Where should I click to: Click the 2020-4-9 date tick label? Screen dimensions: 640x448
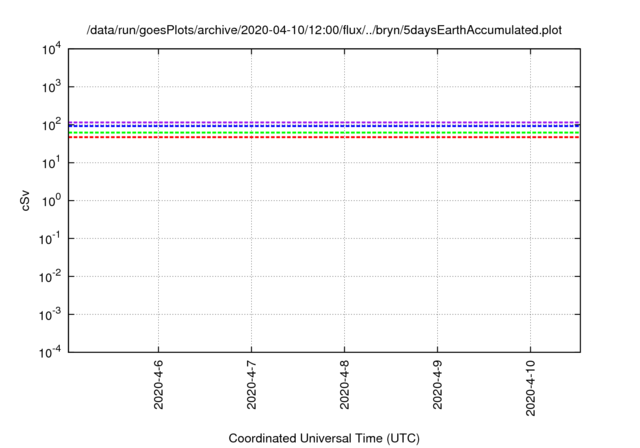tap(438, 384)
